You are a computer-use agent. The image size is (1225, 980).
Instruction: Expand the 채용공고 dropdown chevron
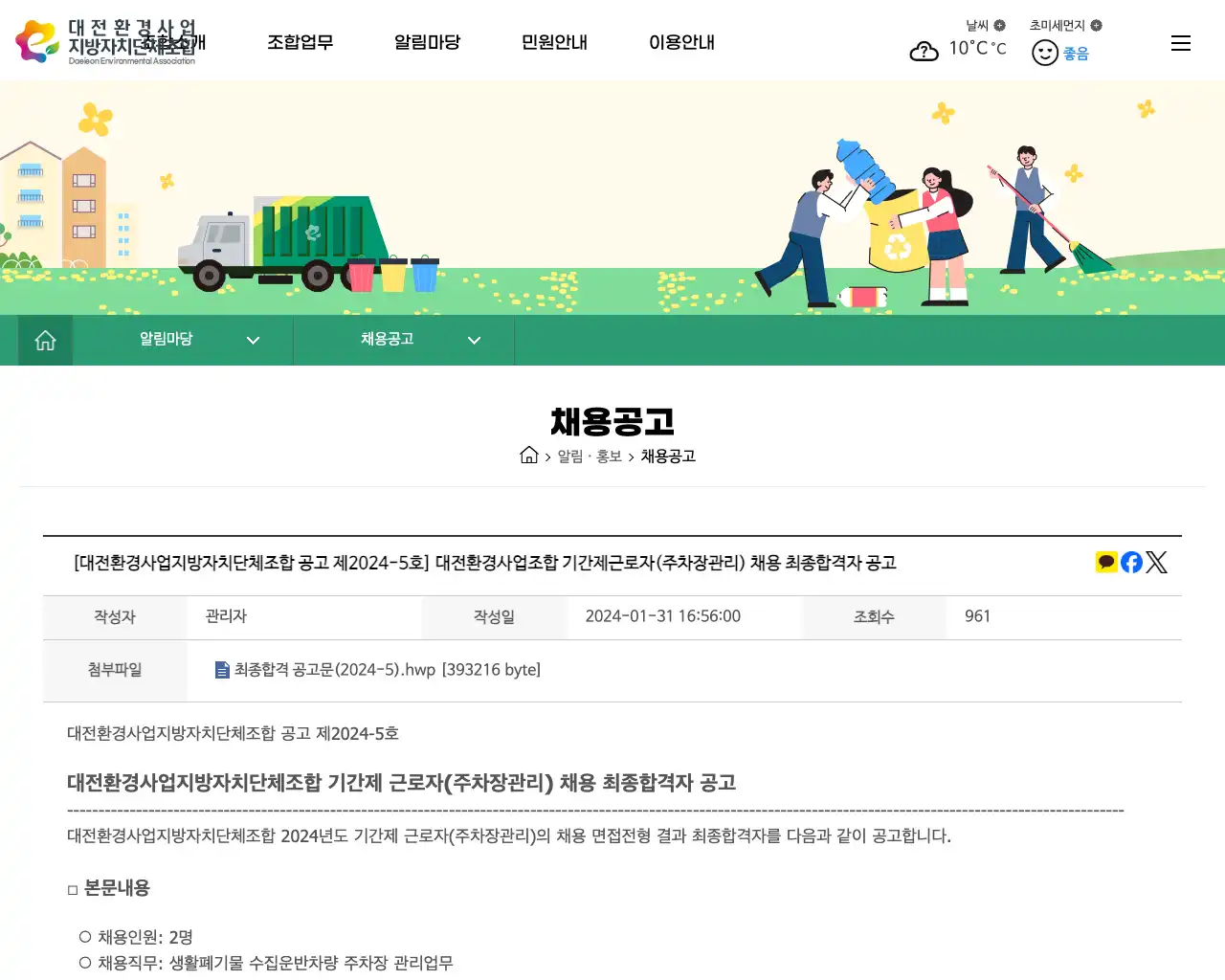pyautogui.click(x=474, y=340)
